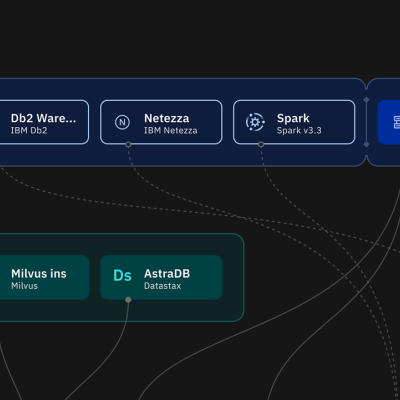400x400 pixels.
Task: Click the IBM Netezza subtitle
Action: (171, 130)
